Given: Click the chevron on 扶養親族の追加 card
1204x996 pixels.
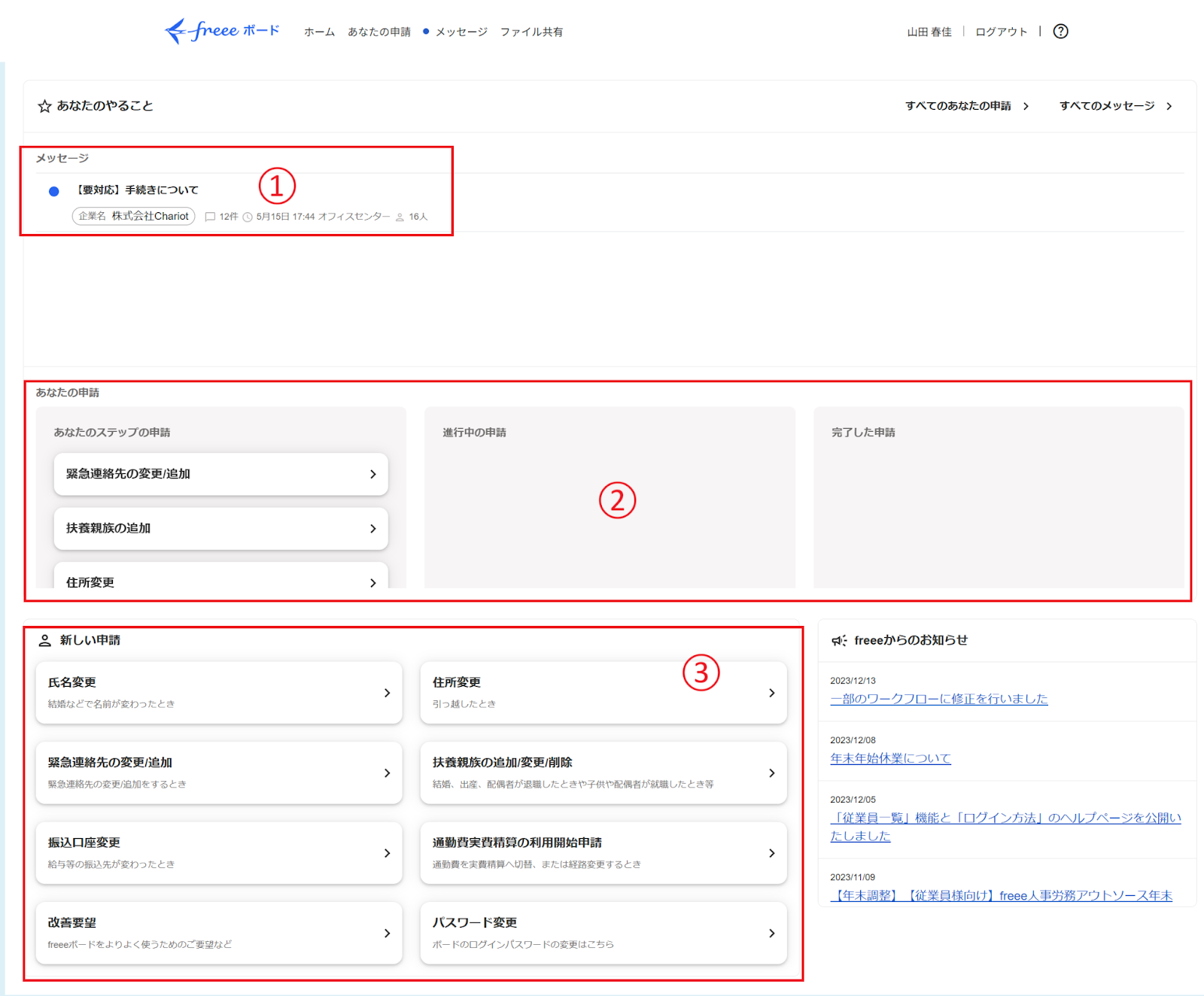Looking at the screenshot, I should tap(372, 529).
